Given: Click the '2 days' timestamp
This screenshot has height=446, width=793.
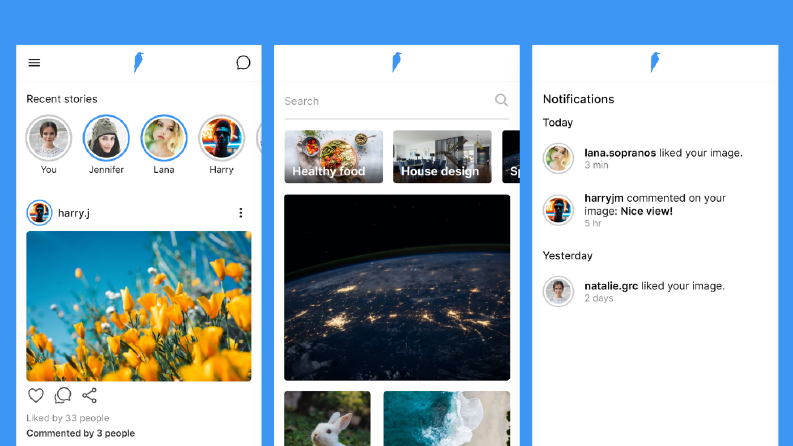Looking at the screenshot, I should click(x=599, y=298).
